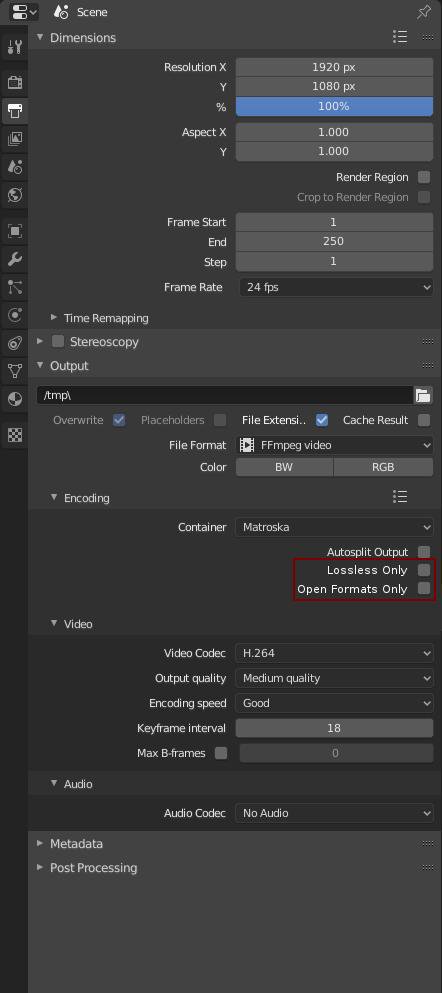
Task: Open Encoding presets list menu
Action: 400,497
